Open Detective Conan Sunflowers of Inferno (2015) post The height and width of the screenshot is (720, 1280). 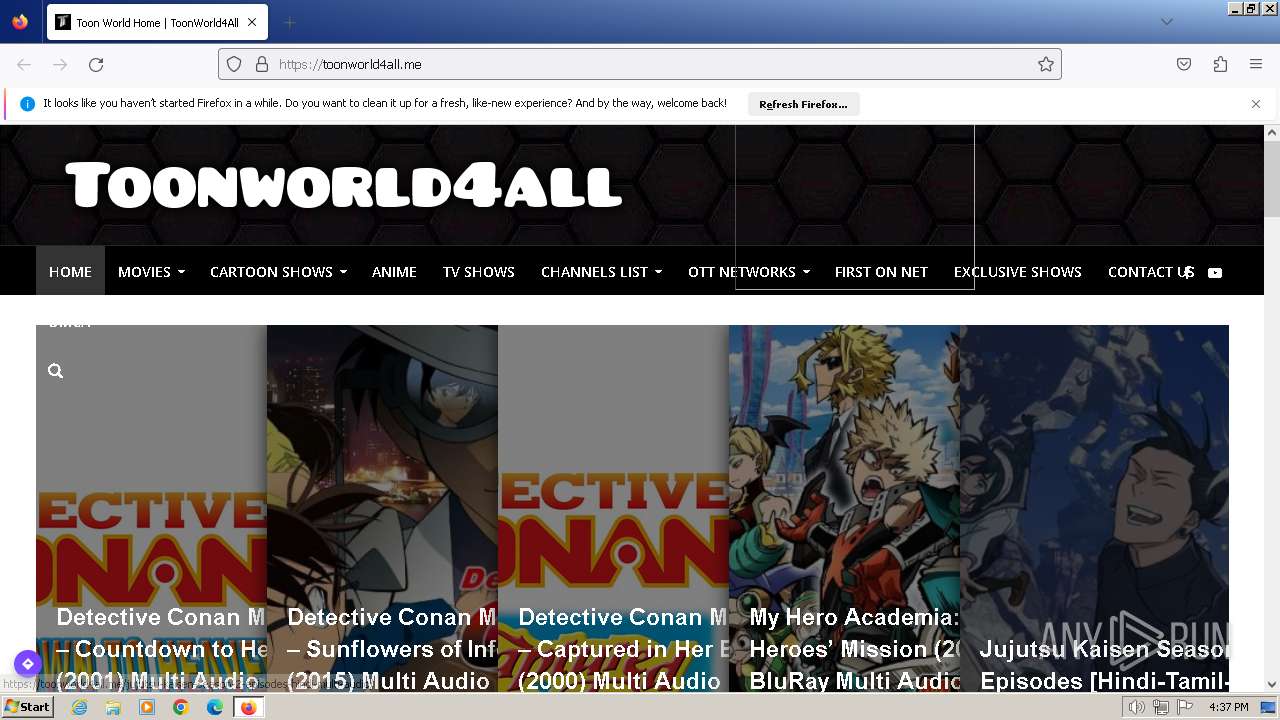(x=382, y=508)
